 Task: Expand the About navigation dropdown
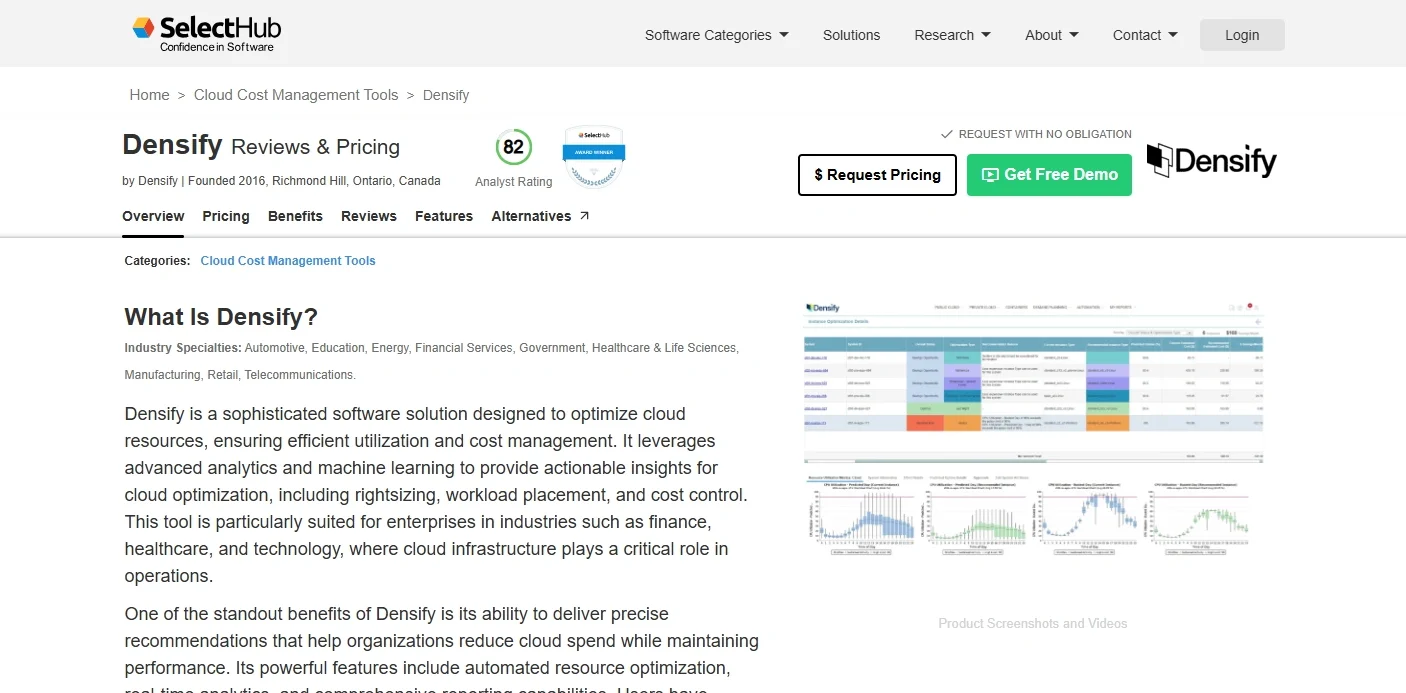point(1051,34)
